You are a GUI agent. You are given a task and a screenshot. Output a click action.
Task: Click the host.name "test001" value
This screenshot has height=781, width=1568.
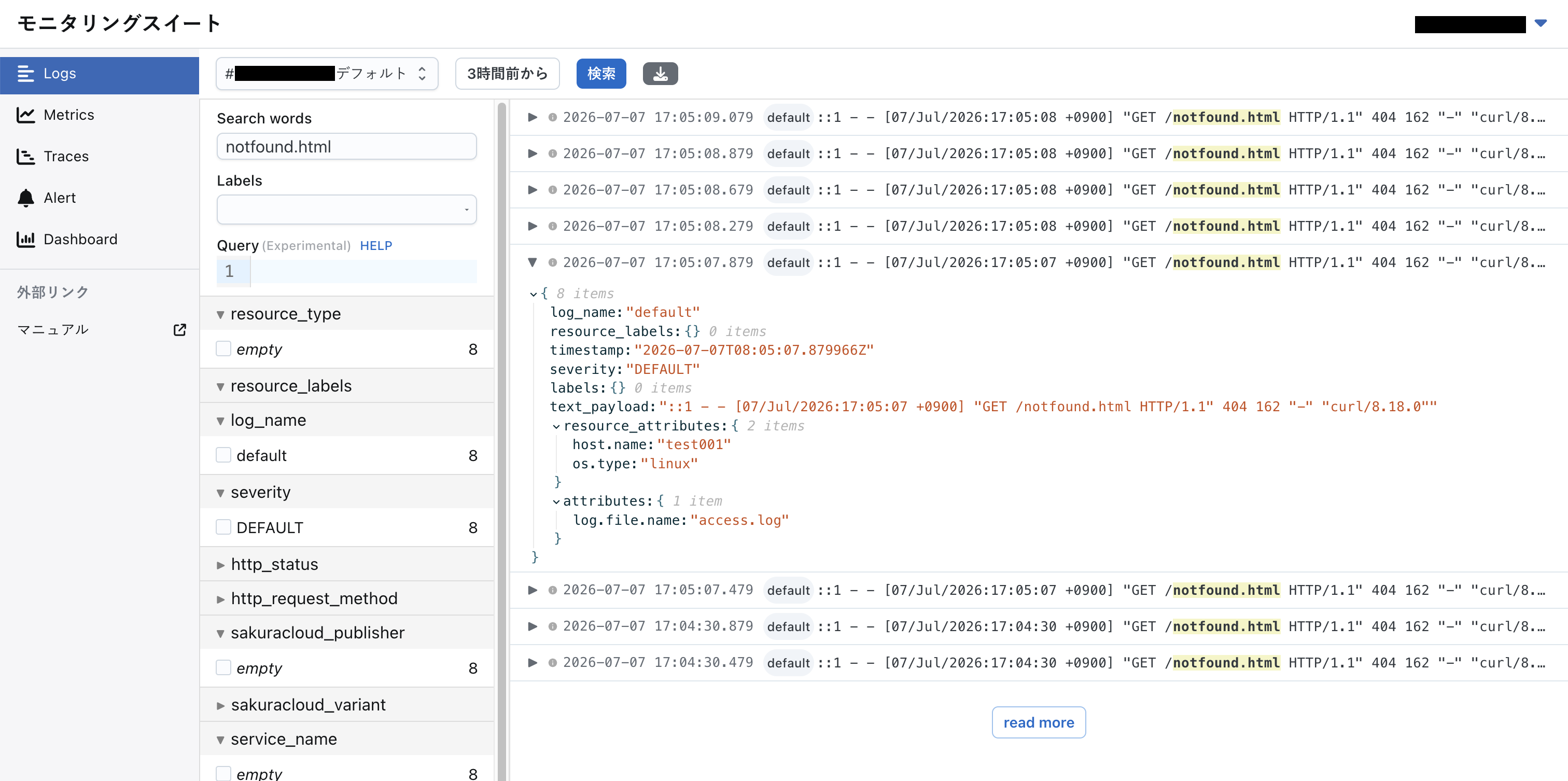coord(694,444)
